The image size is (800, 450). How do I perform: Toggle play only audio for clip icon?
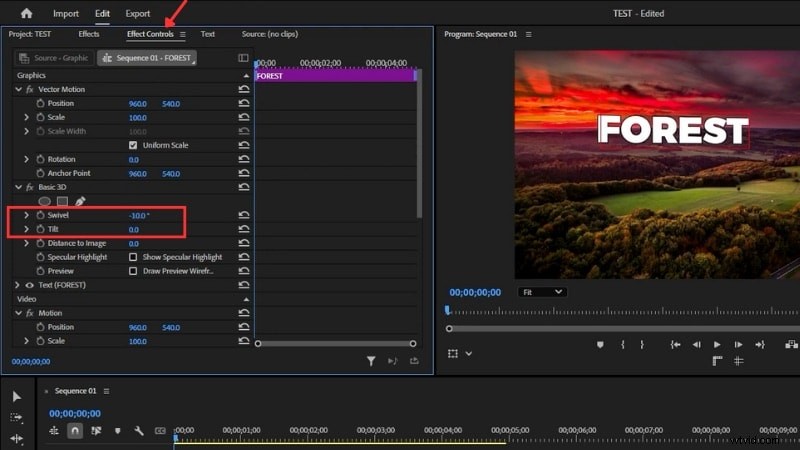pos(392,361)
